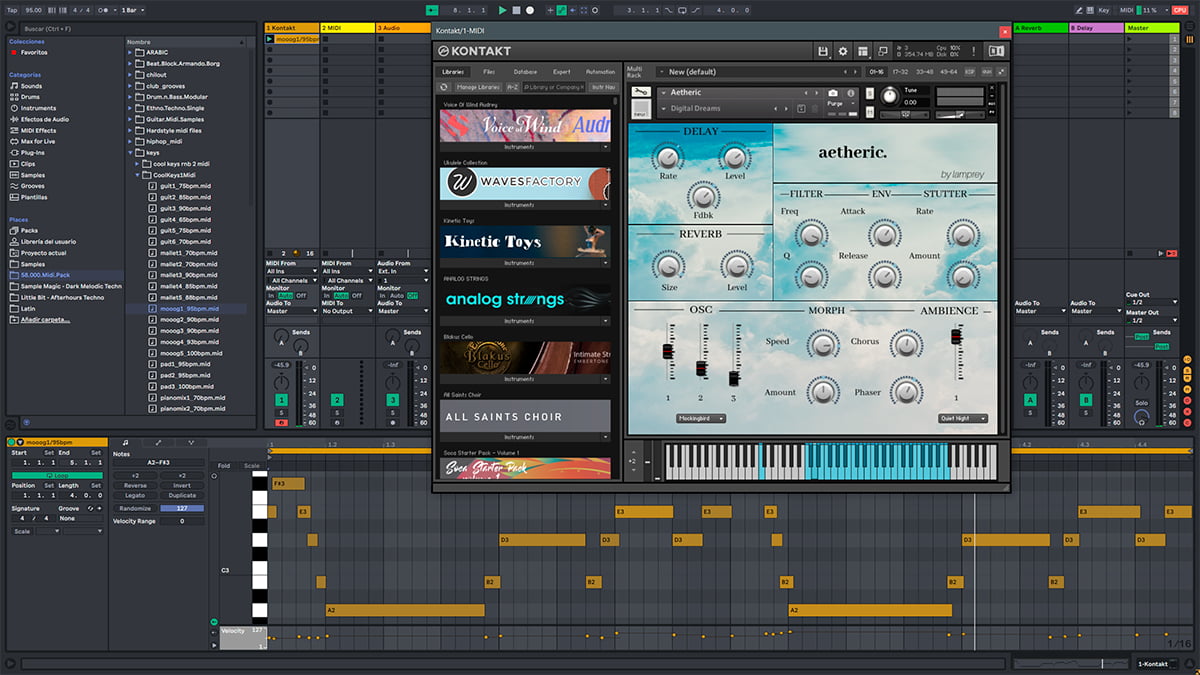The height and width of the screenshot is (675, 1200).
Task: Save instrument with Kontakt disk icon
Action: pyautogui.click(x=822, y=51)
